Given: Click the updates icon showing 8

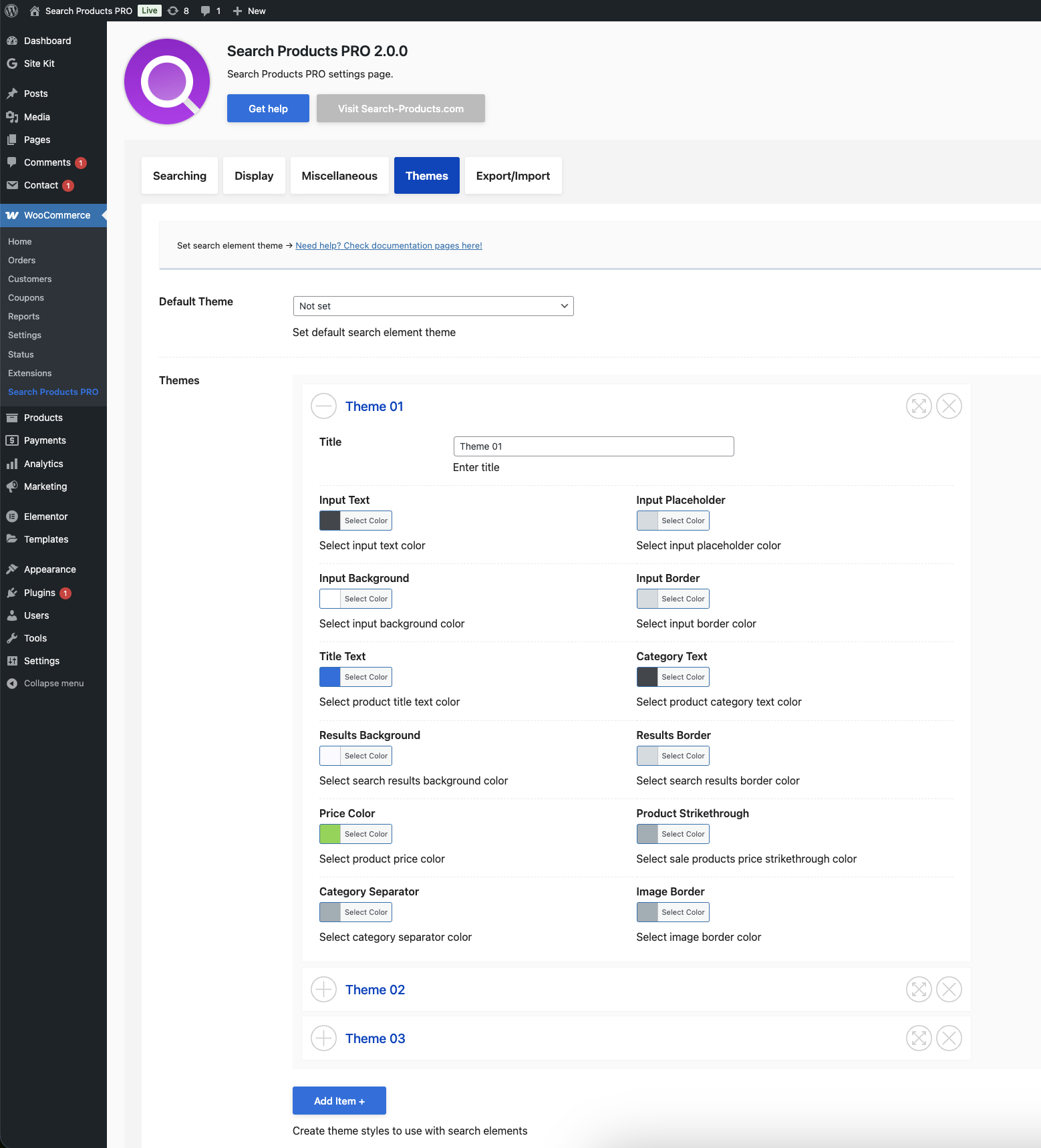Looking at the screenshot, I should point(173,11).
